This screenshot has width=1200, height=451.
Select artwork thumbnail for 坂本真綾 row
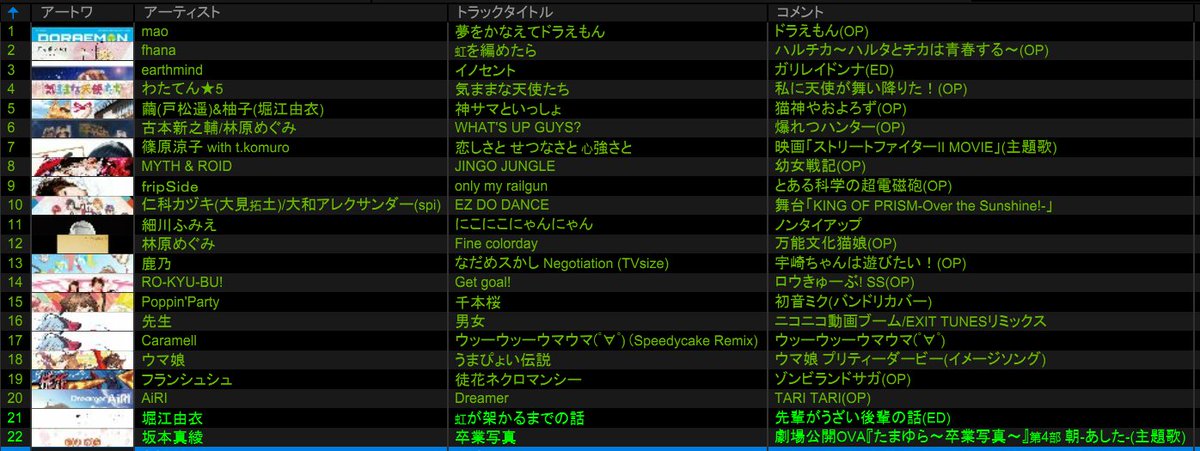[84, 437]
